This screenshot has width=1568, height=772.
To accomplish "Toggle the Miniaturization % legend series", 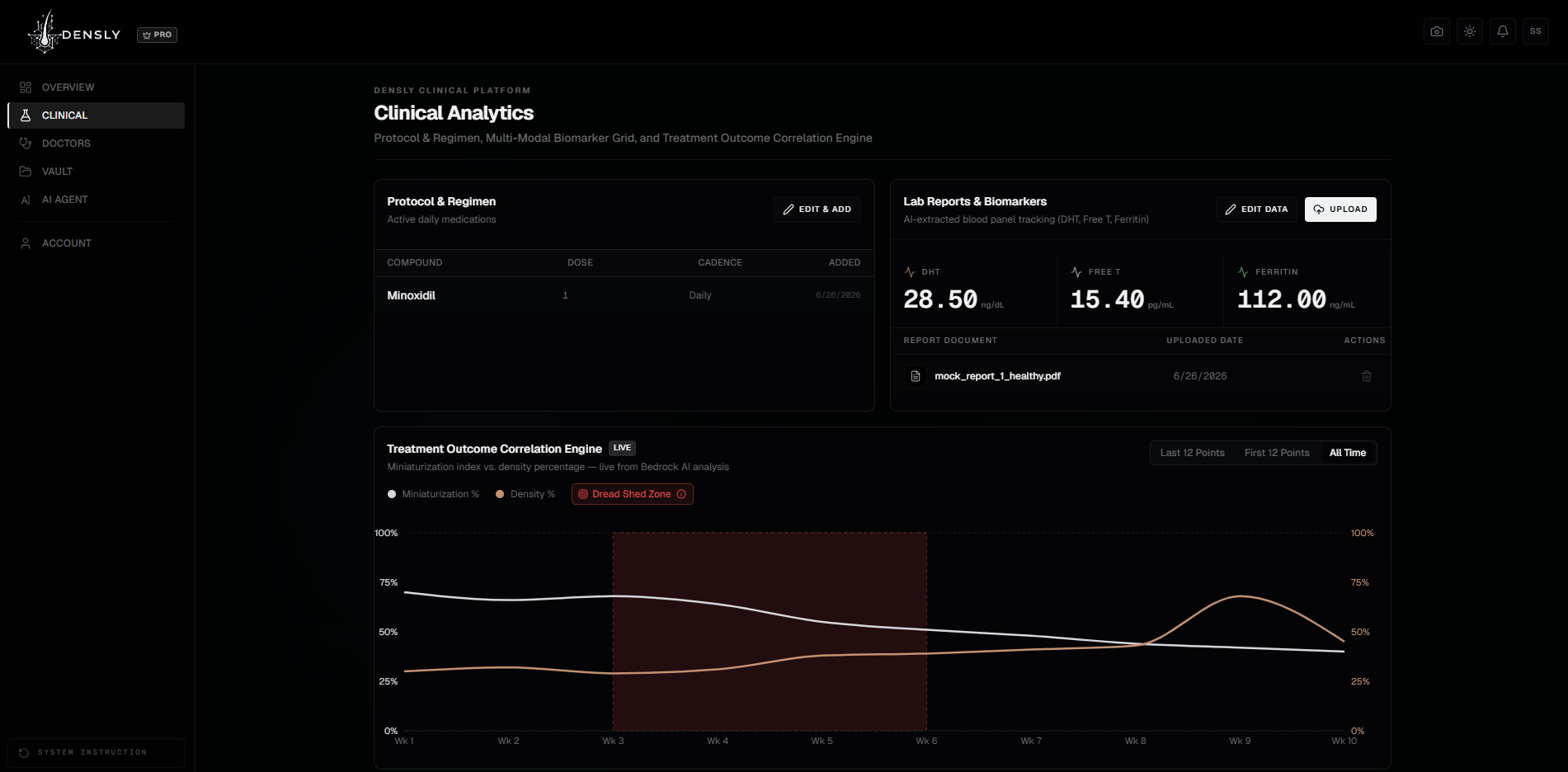I will (433, 494).
